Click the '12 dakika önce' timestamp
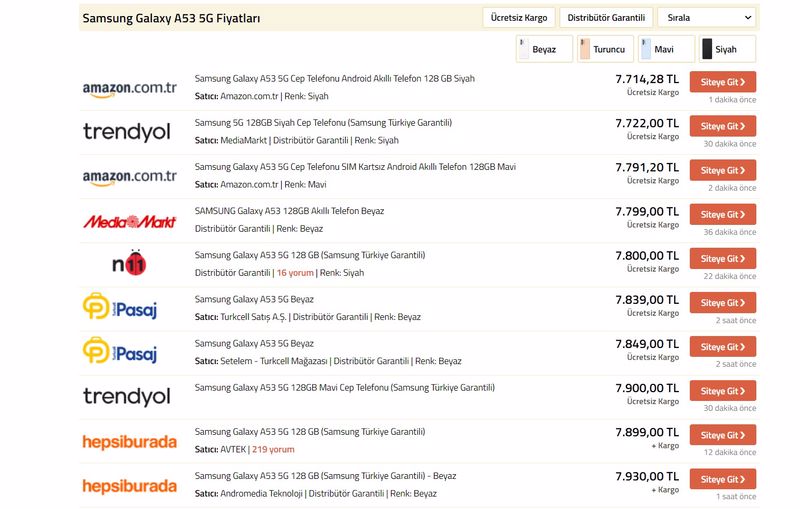 coord(730,452)
